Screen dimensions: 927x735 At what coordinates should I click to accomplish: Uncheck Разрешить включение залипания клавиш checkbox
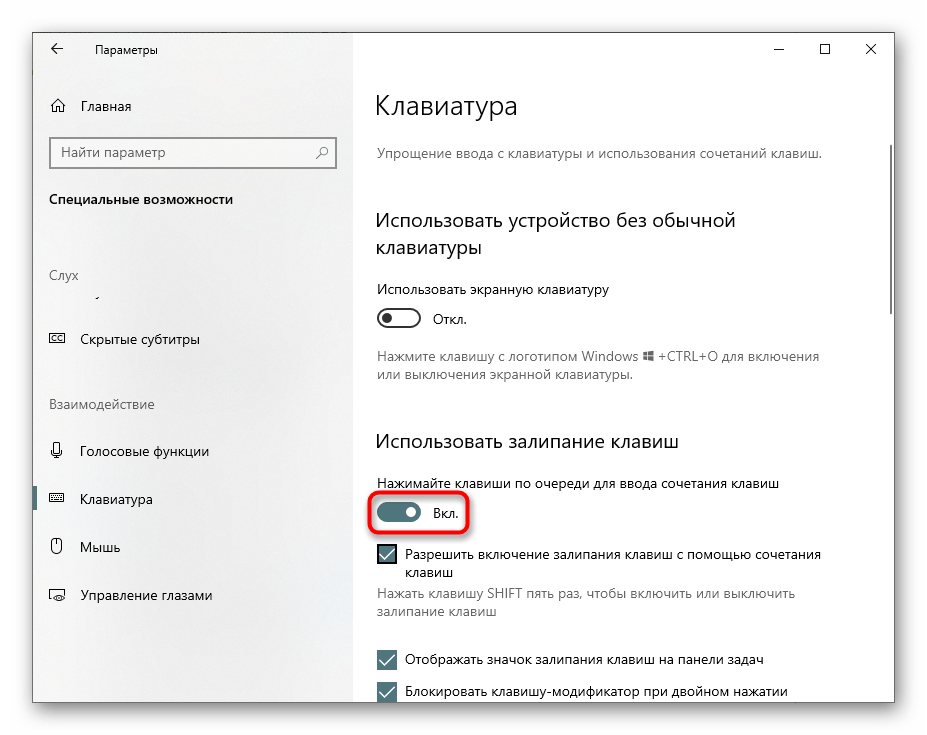pos(387,554)
